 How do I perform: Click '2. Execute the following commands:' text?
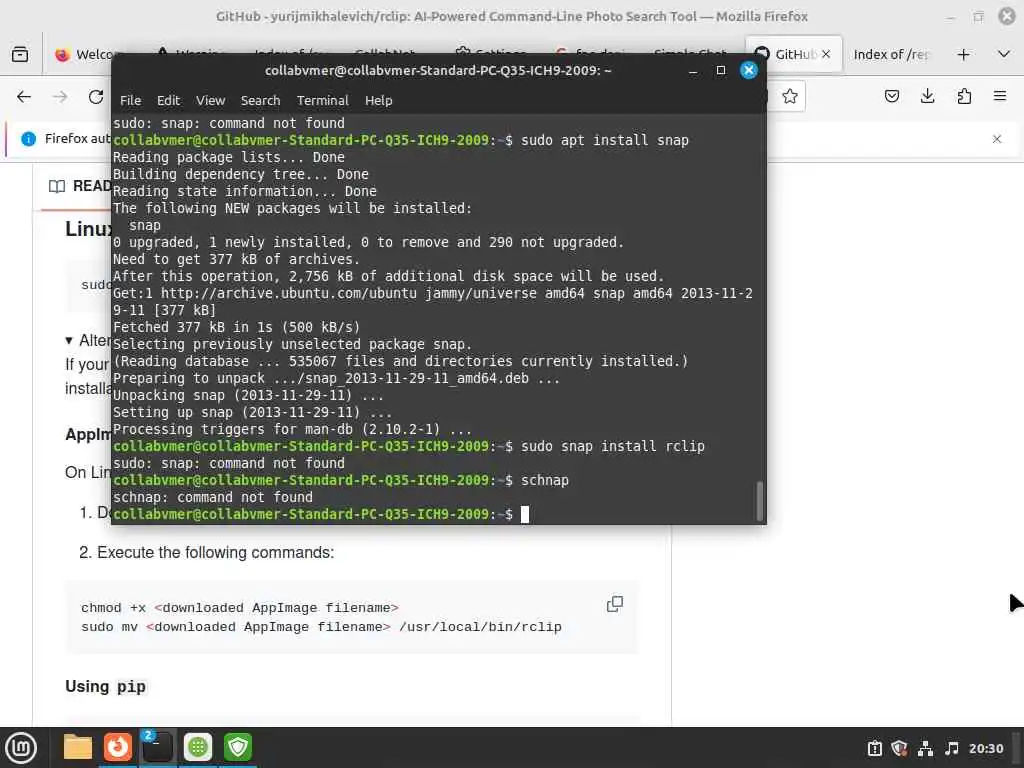[206, 552]
